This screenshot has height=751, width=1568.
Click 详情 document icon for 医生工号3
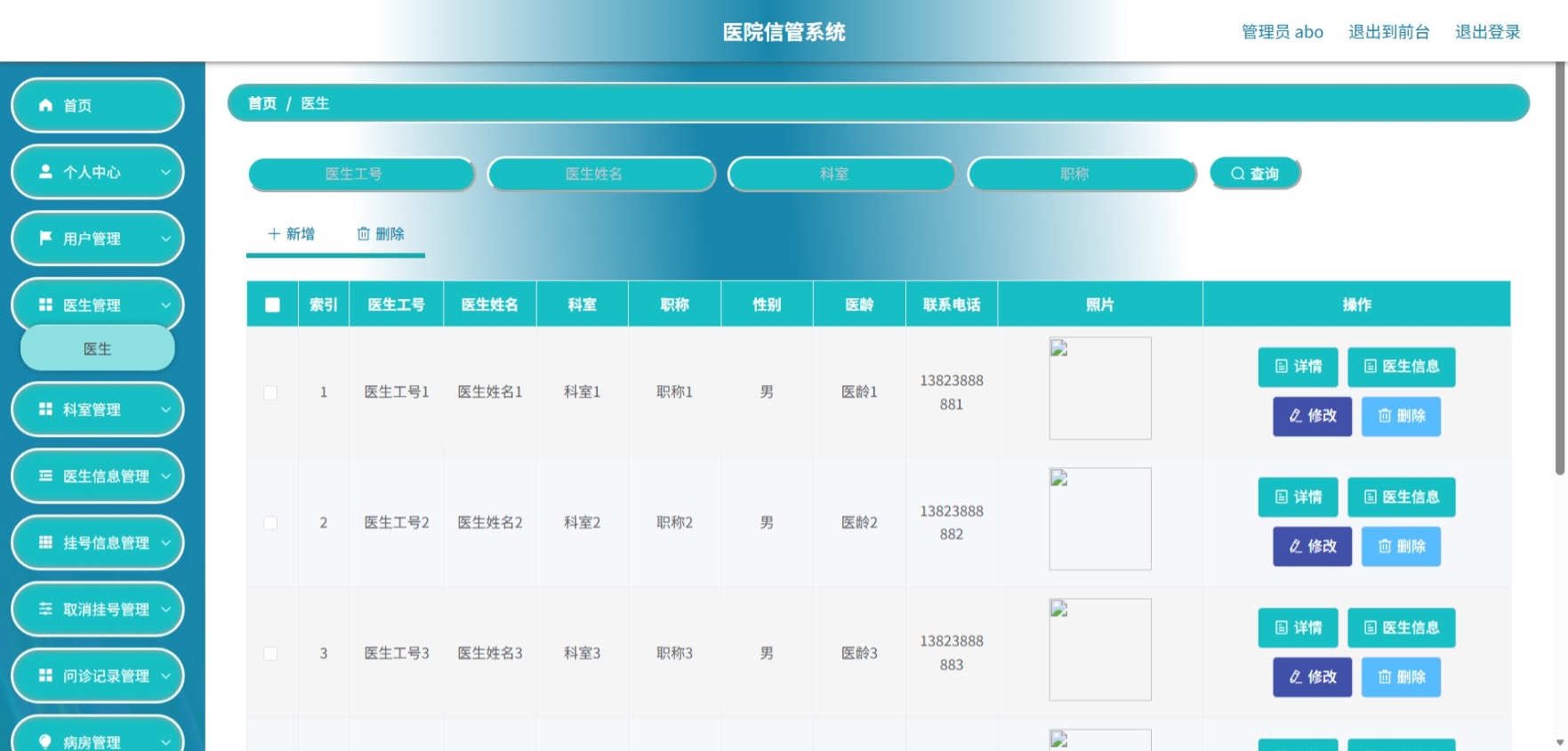point(1282,627)
